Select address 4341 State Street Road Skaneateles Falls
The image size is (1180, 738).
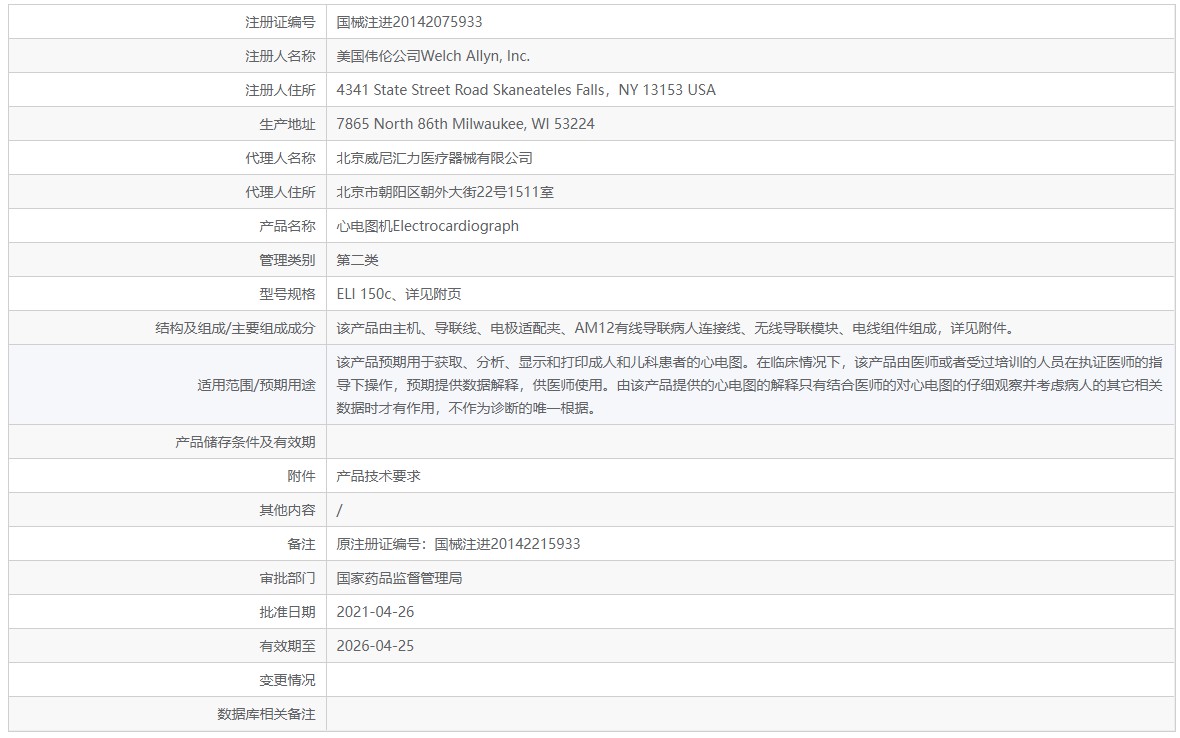tap(470, 90)
